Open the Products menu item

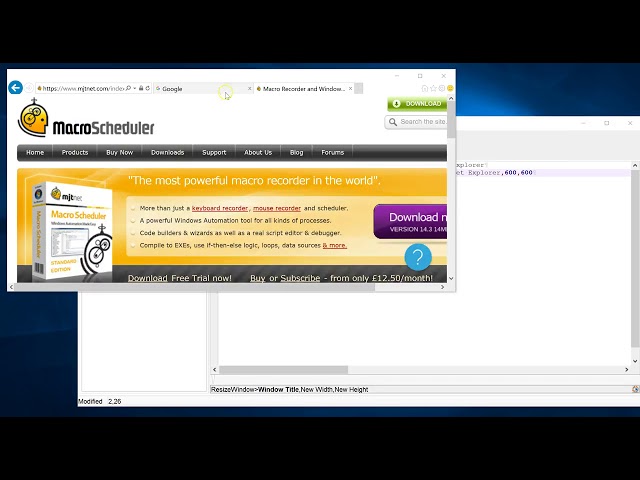(x=75, y=152)
